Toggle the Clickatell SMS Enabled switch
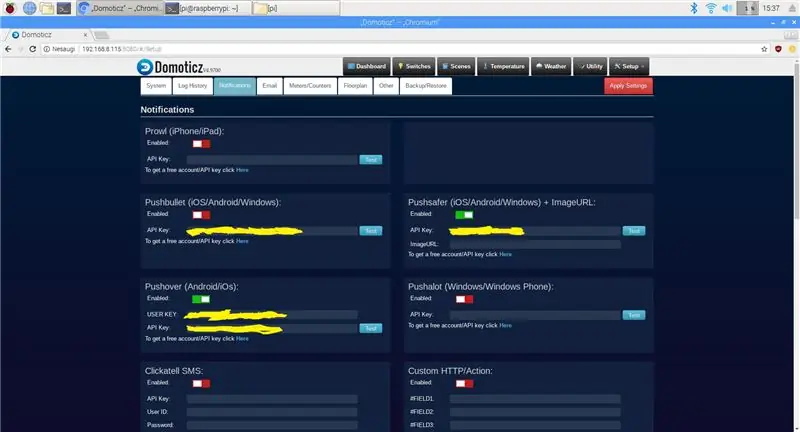Screen dimensions: 800x432 tap(201, 383)
